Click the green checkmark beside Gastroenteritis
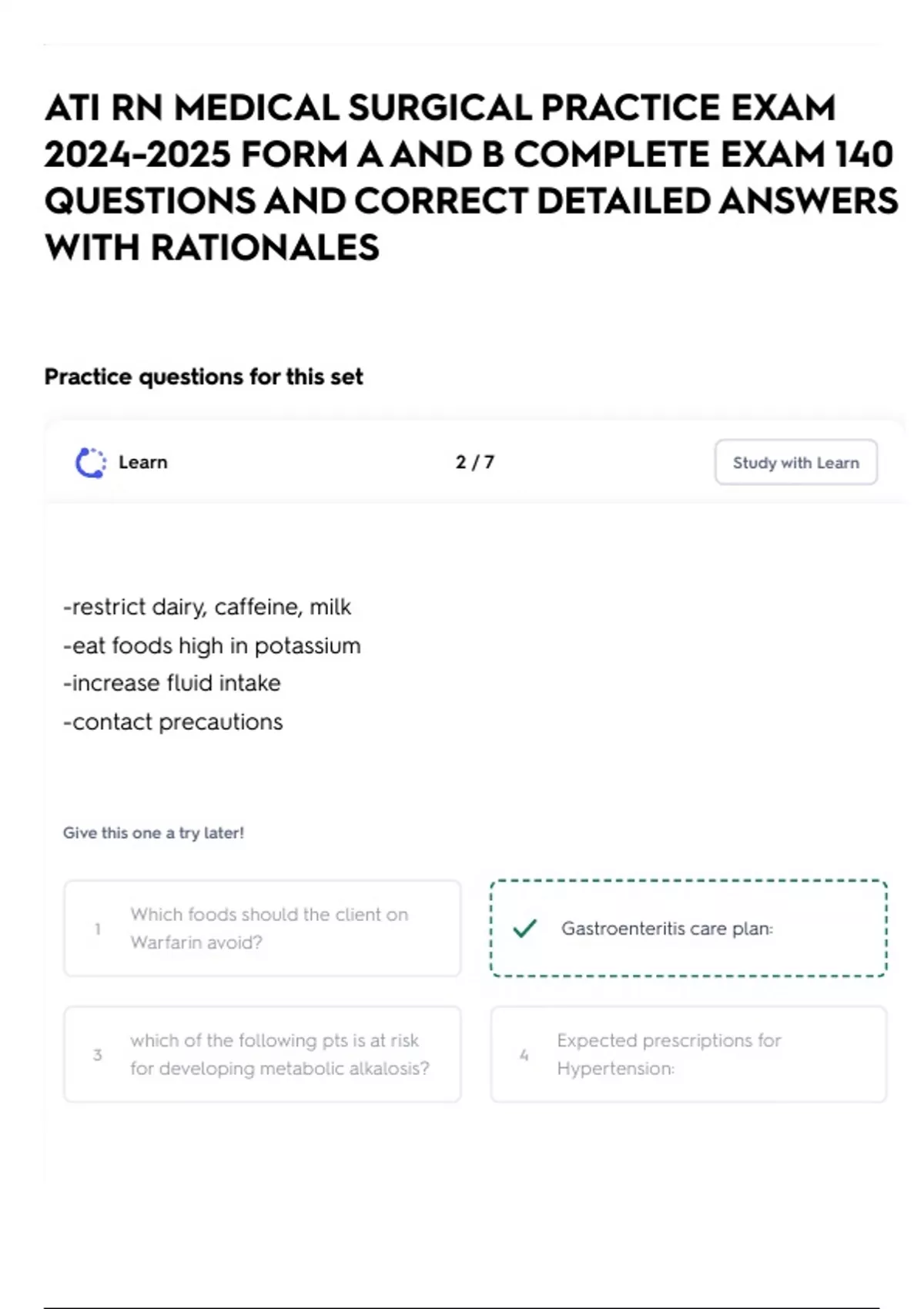This screenshot has height=1309, width=924. (525, 929)
